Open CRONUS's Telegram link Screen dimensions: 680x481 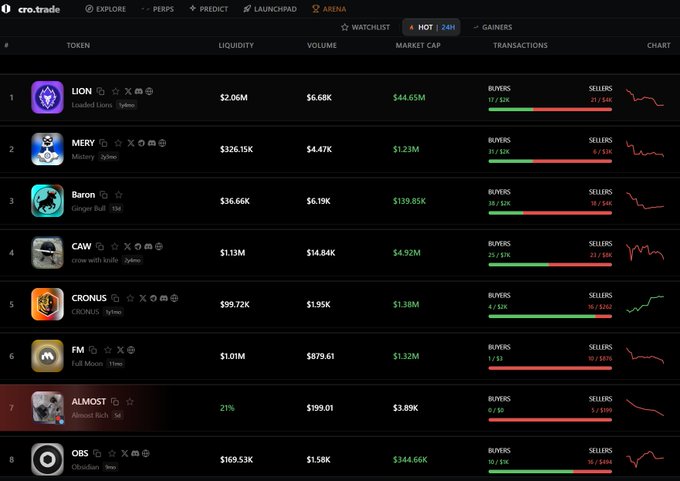153,298
